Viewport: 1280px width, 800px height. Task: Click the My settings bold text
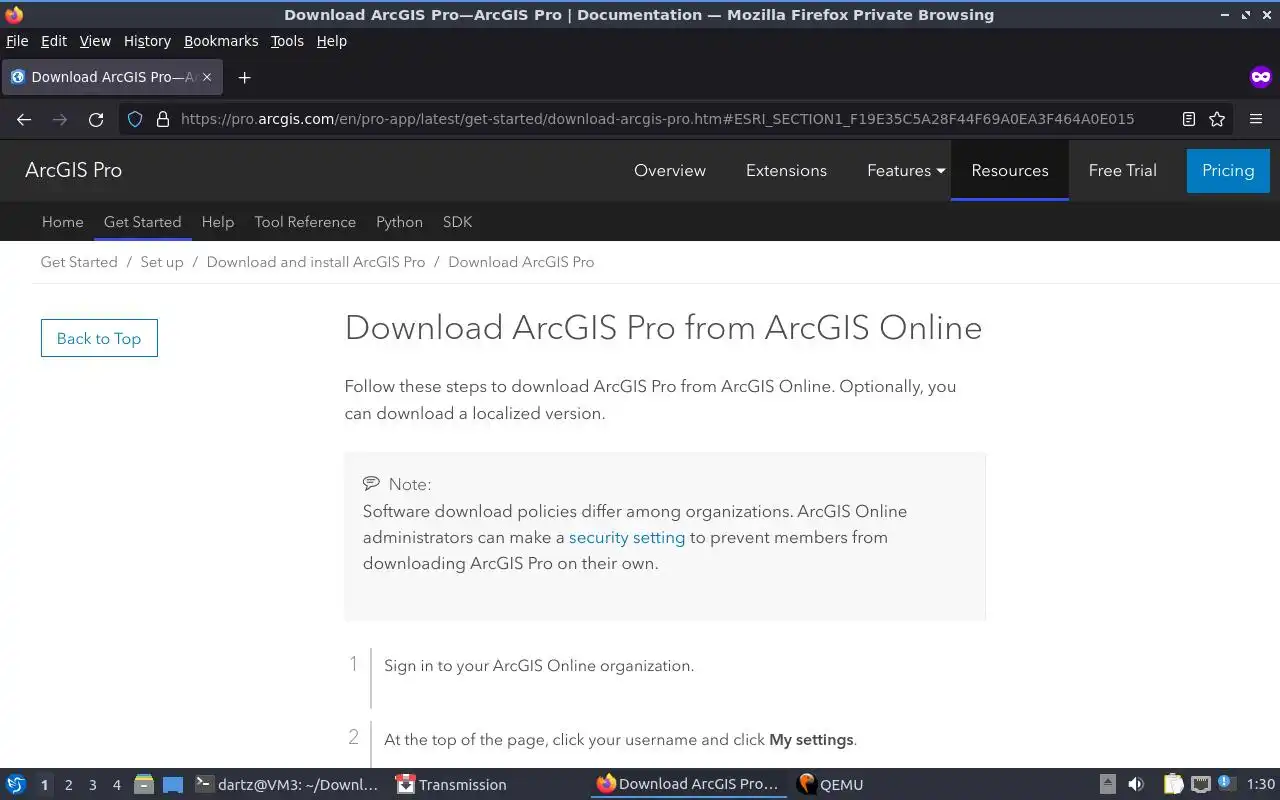(811, 740)
